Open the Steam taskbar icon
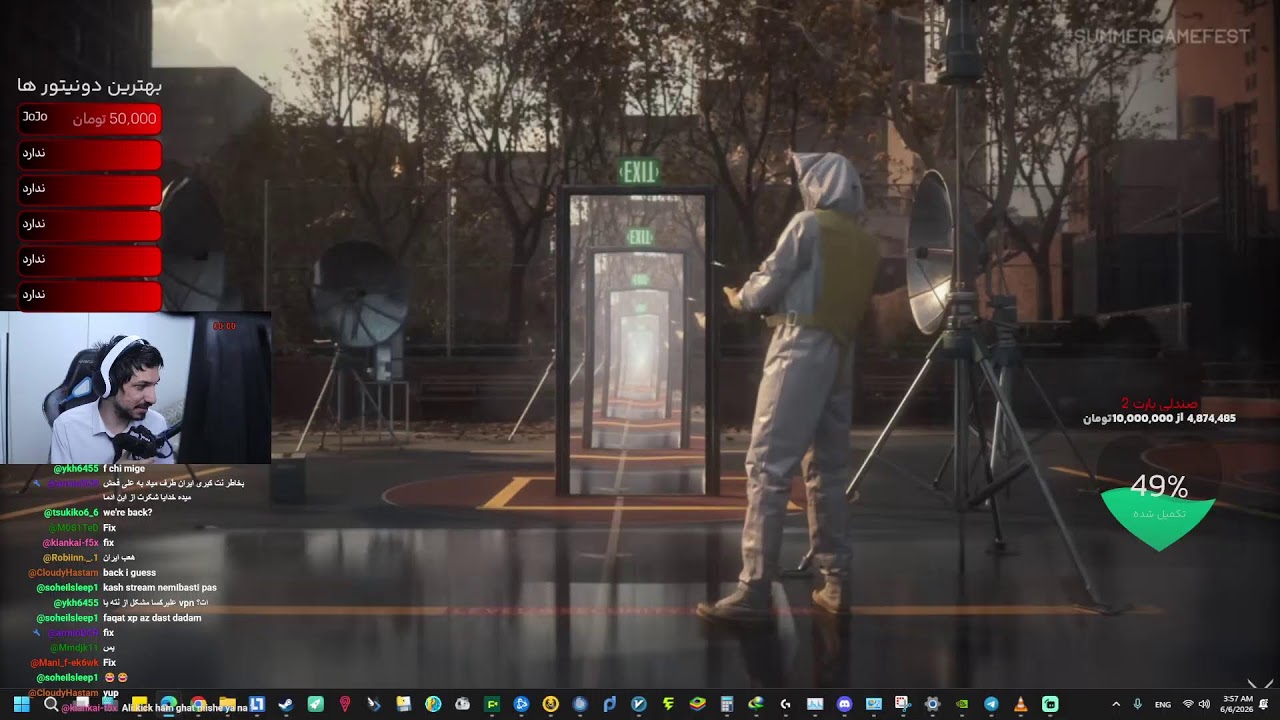The height and width of the screenshot is (720, 1280). pos(286,704)
